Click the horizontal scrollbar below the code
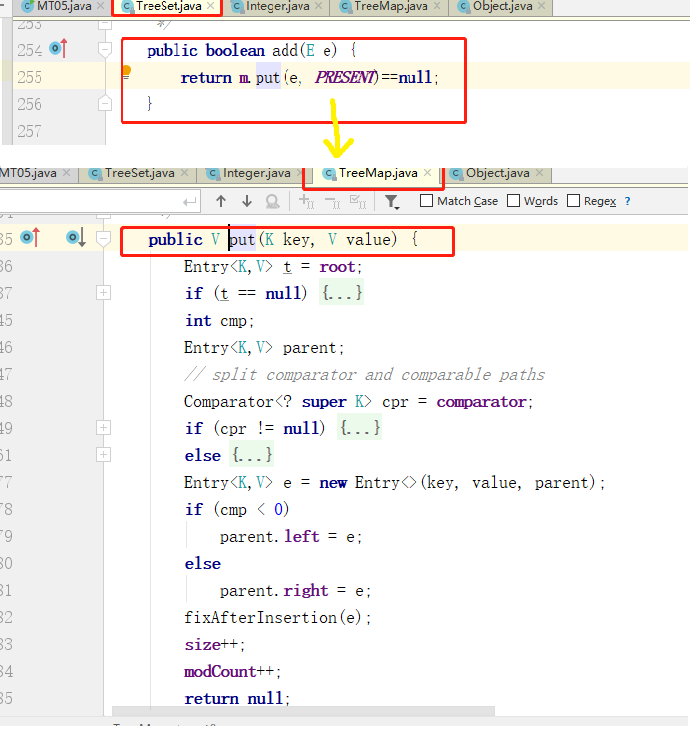This screenshot has width=695, height=736. [x=303, y=713]
